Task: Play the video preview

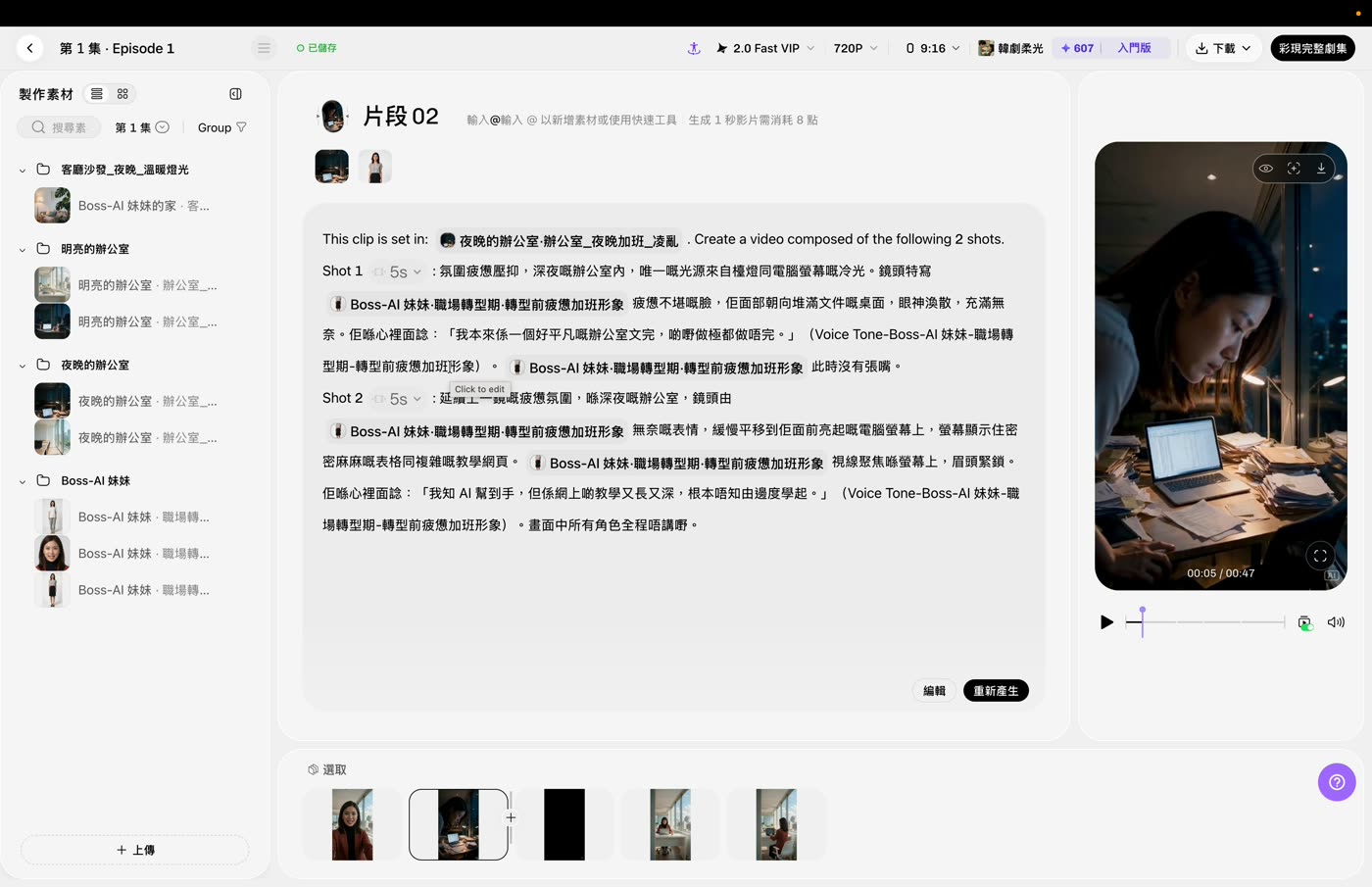Action: 1106,622
